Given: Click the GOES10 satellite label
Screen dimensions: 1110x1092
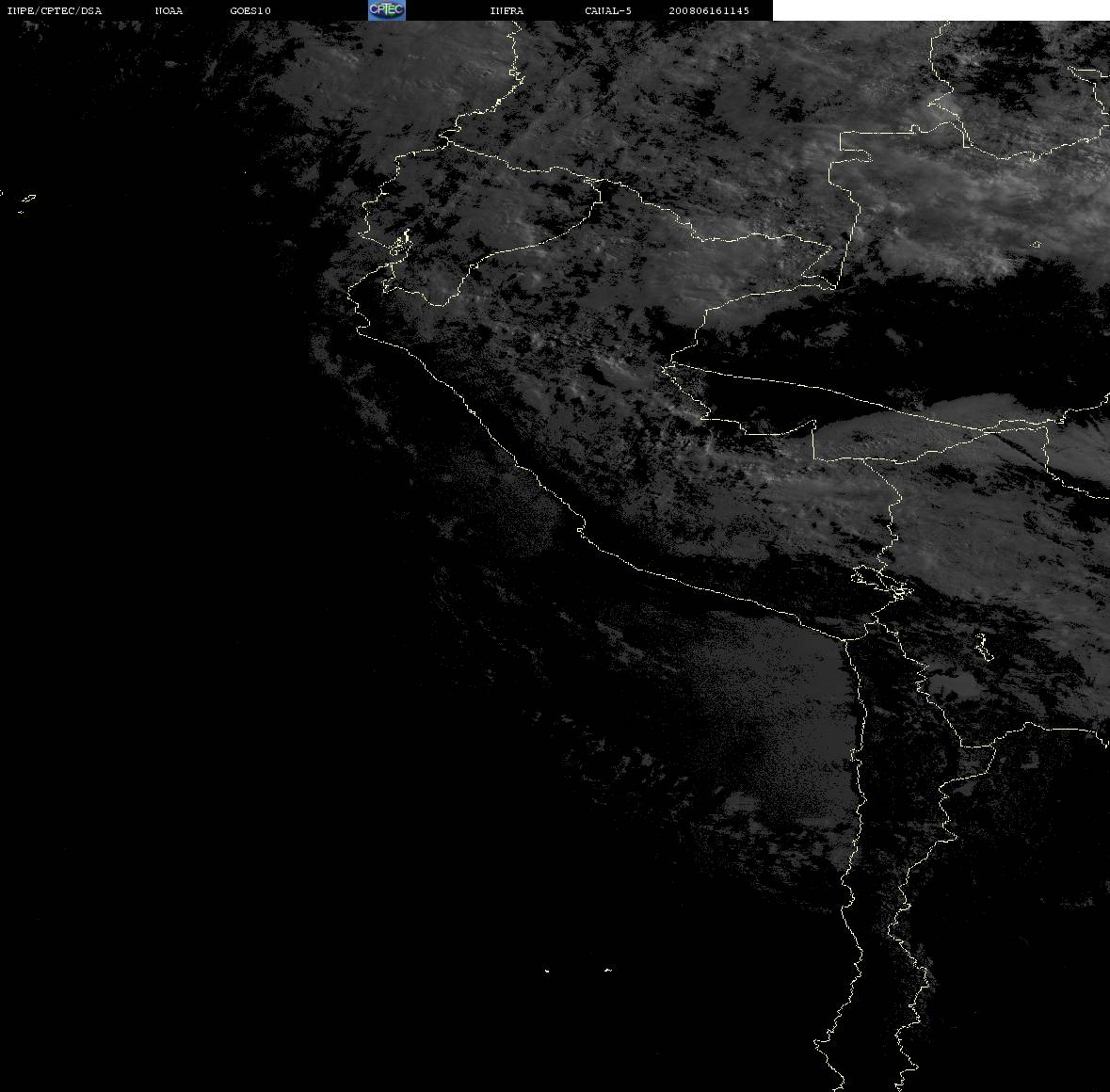Looking at the screenshot, I should point(250,10).
